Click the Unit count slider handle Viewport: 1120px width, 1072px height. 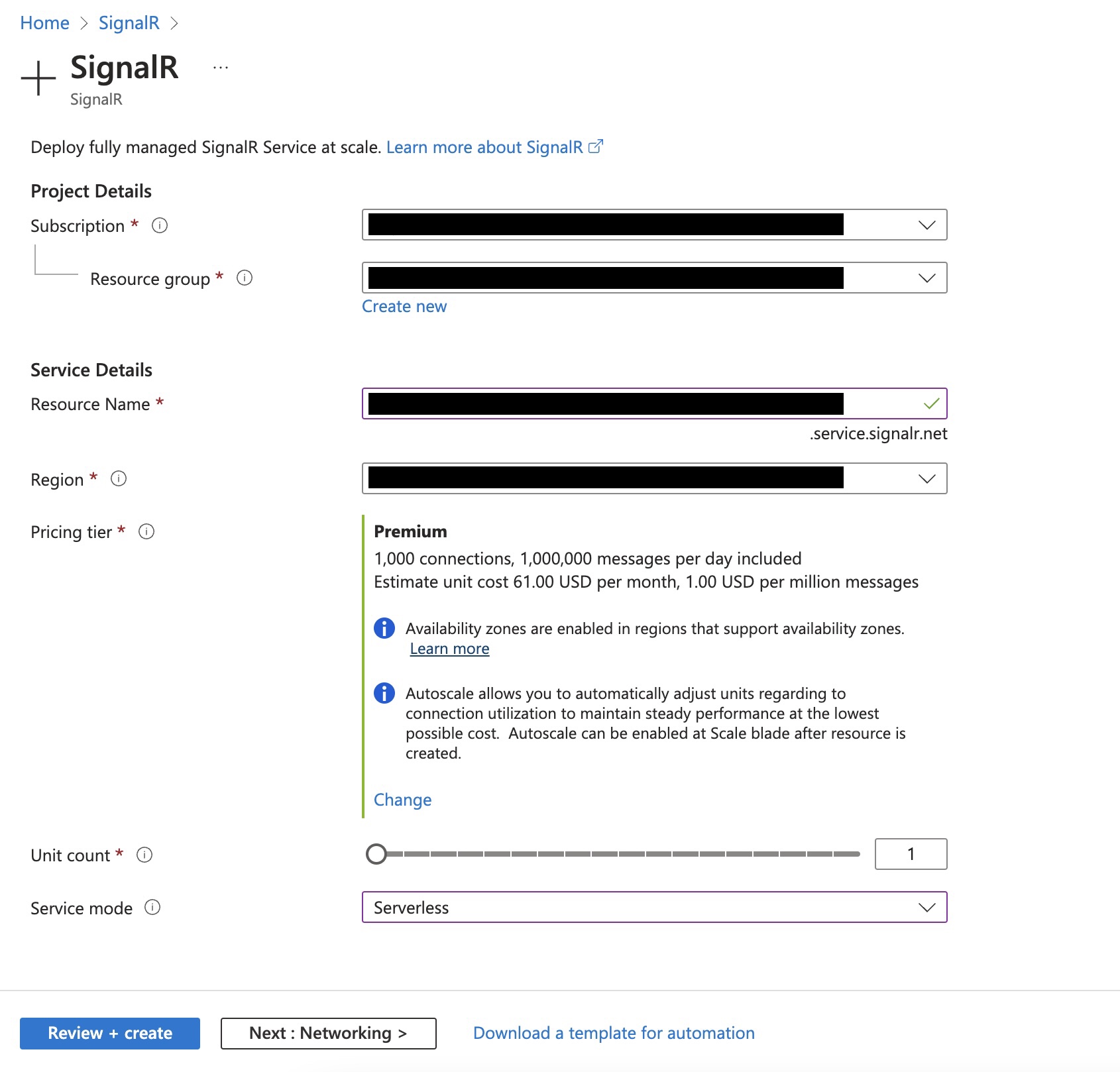(x=376, y=854)
